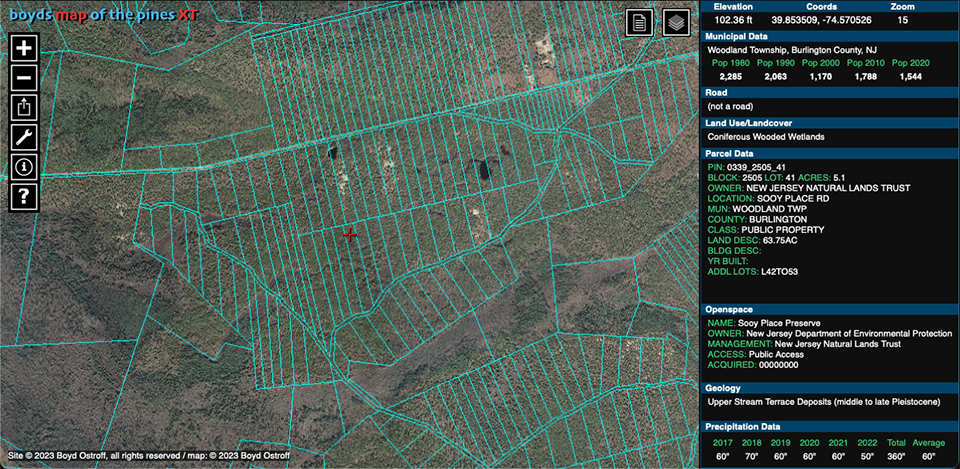Select Upper Stream Terrace Deposits text
This screenshot has width=960, height=469.
pos(823,402)
